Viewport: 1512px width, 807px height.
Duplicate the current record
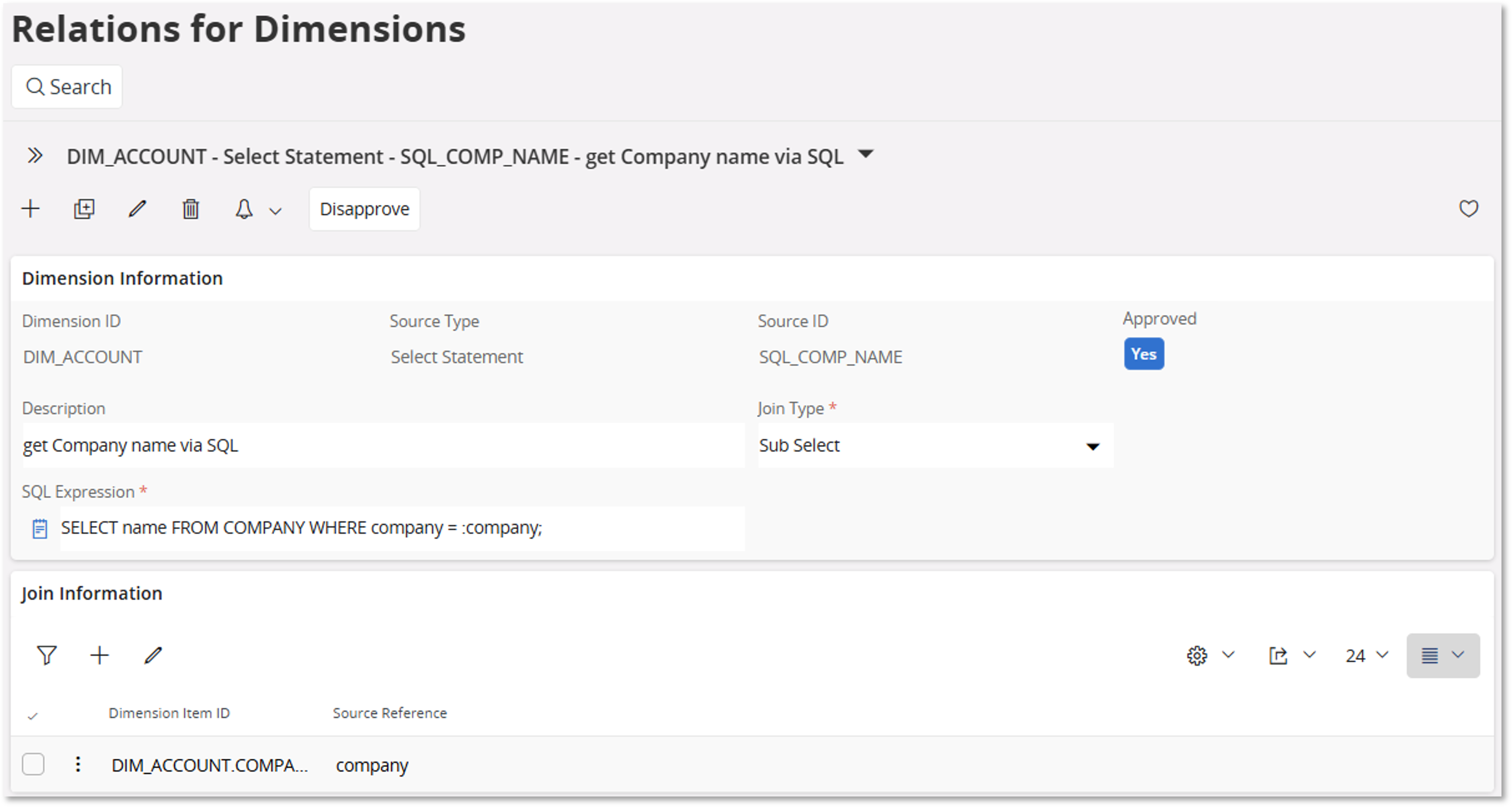[84, 209]
